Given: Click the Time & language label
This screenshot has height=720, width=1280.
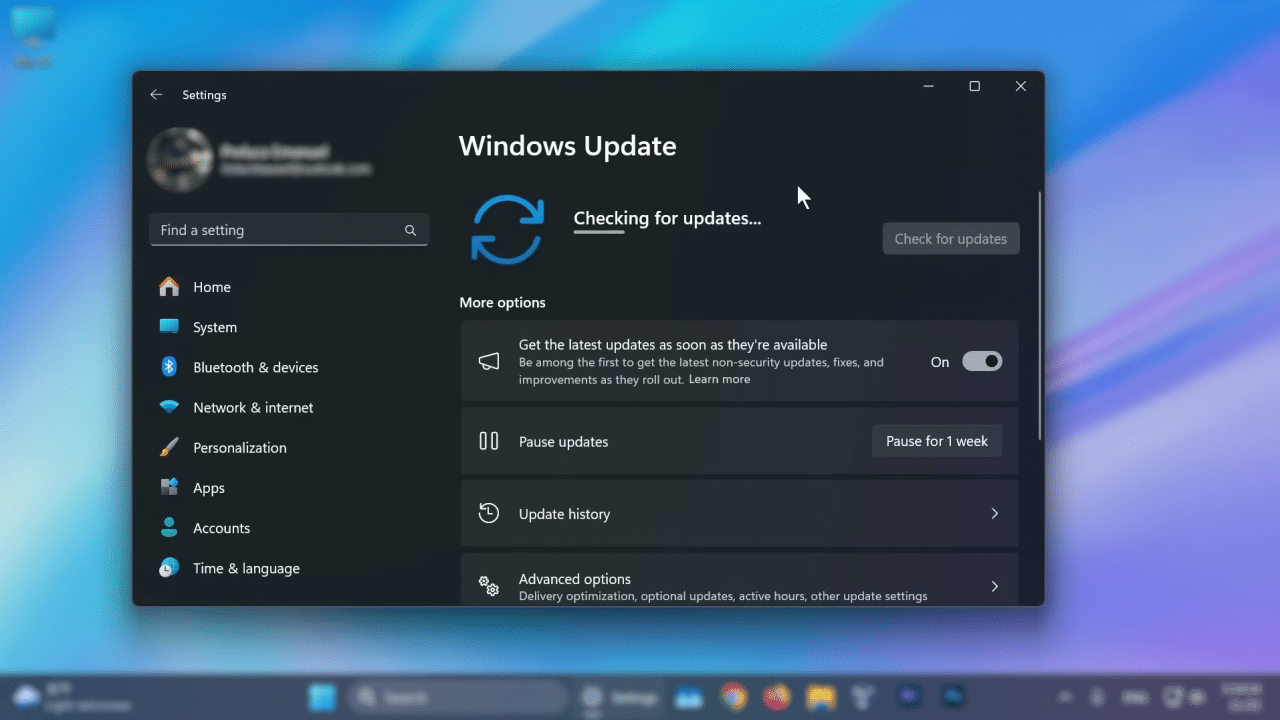Looking at the screenshot, I should click(246, 568).
